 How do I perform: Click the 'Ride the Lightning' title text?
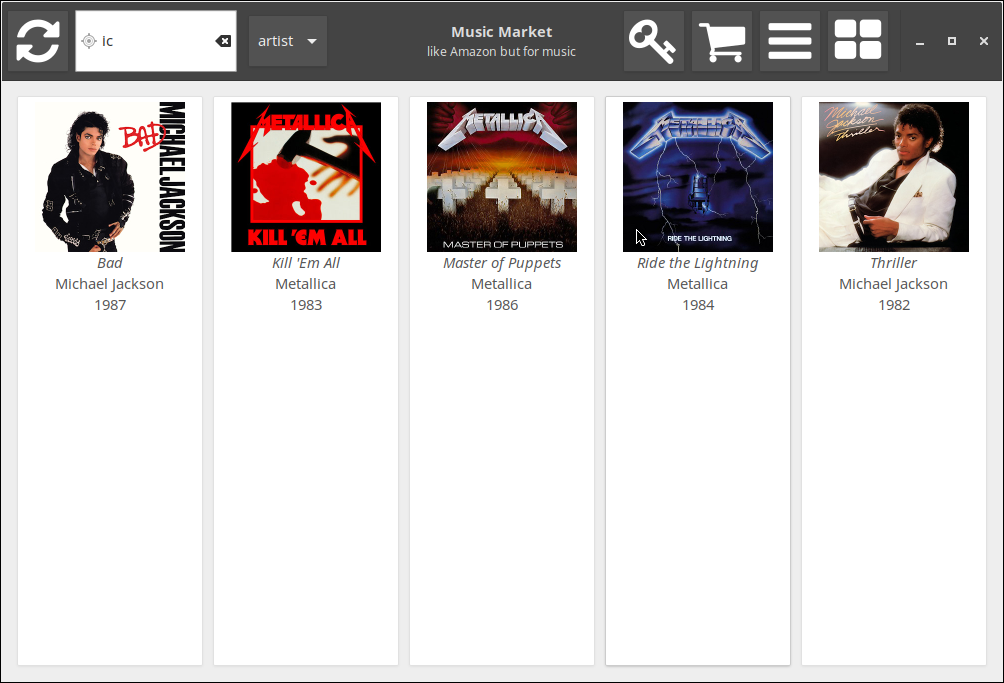[x=698, y=263]
